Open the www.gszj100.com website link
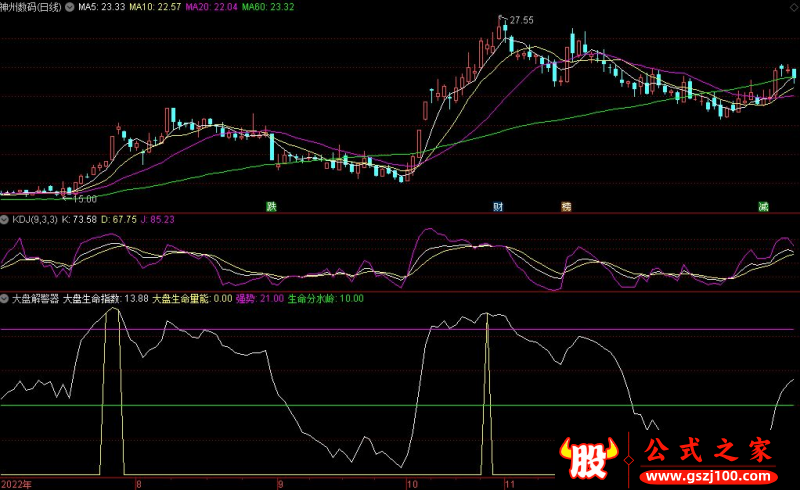The height and width of the screenshot is (490, 800). click(x=708, y=474)
